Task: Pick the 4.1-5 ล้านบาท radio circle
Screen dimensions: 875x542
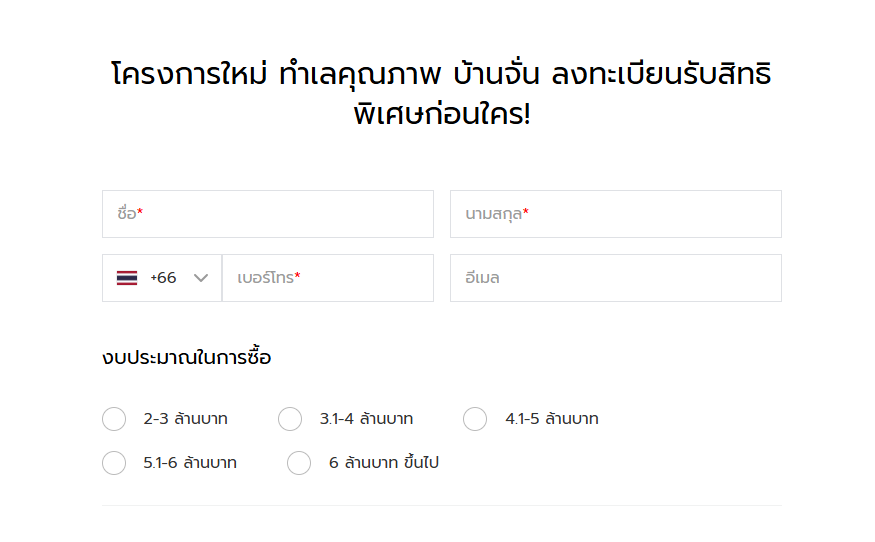Action: [x=475, y=419]
